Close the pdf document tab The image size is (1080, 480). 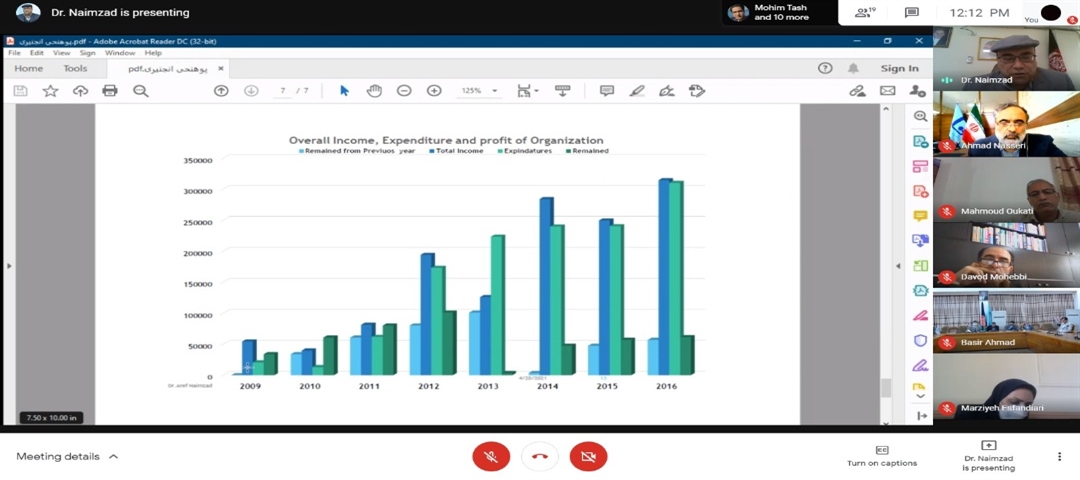(x=220, y=68)
